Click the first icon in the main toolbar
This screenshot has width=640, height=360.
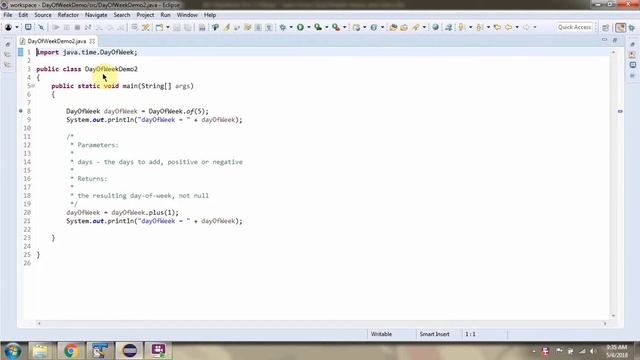coord(8,27)
